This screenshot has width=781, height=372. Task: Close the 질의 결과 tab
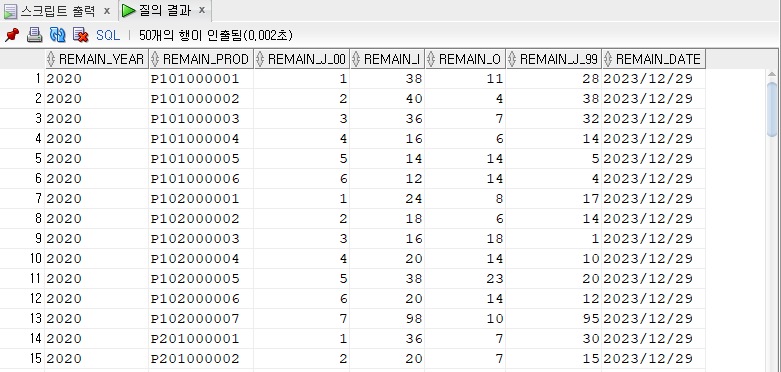tap(201, 10)
